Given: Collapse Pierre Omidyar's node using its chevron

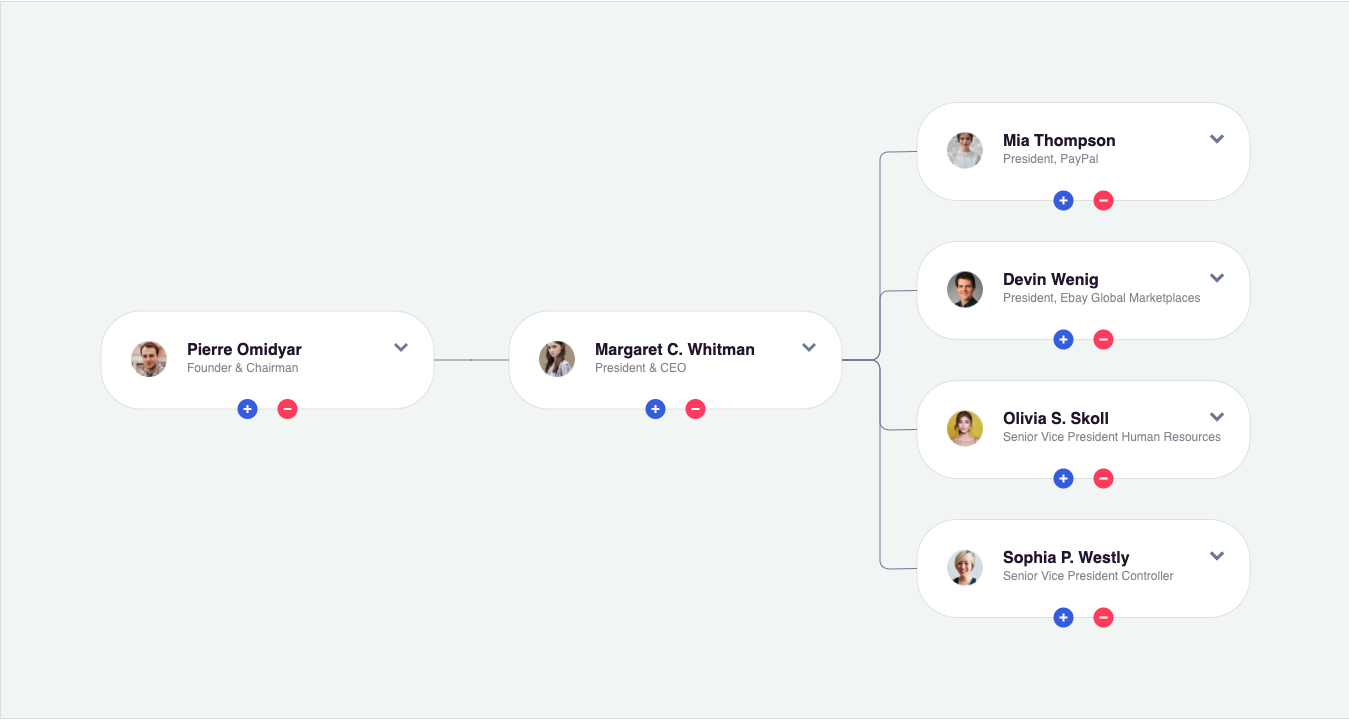Looking at the screenshot, I should 401,347.
